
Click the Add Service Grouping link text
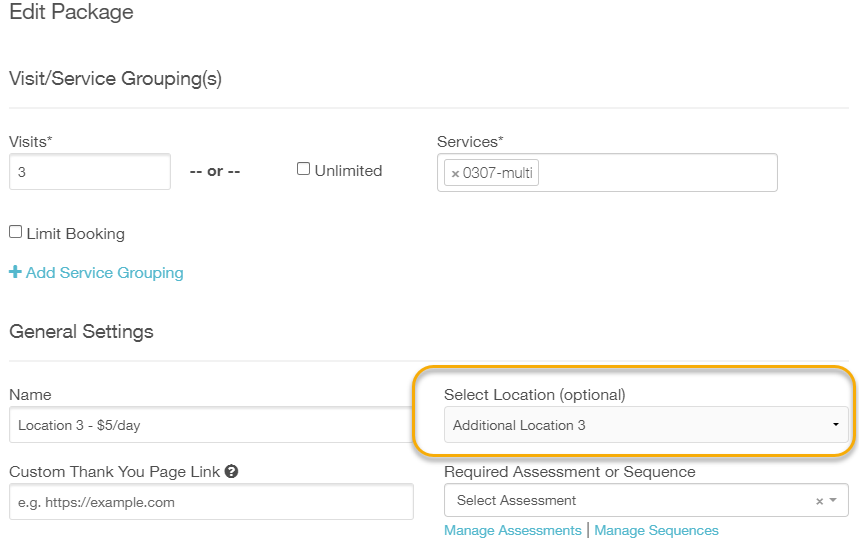coord(105,272)
